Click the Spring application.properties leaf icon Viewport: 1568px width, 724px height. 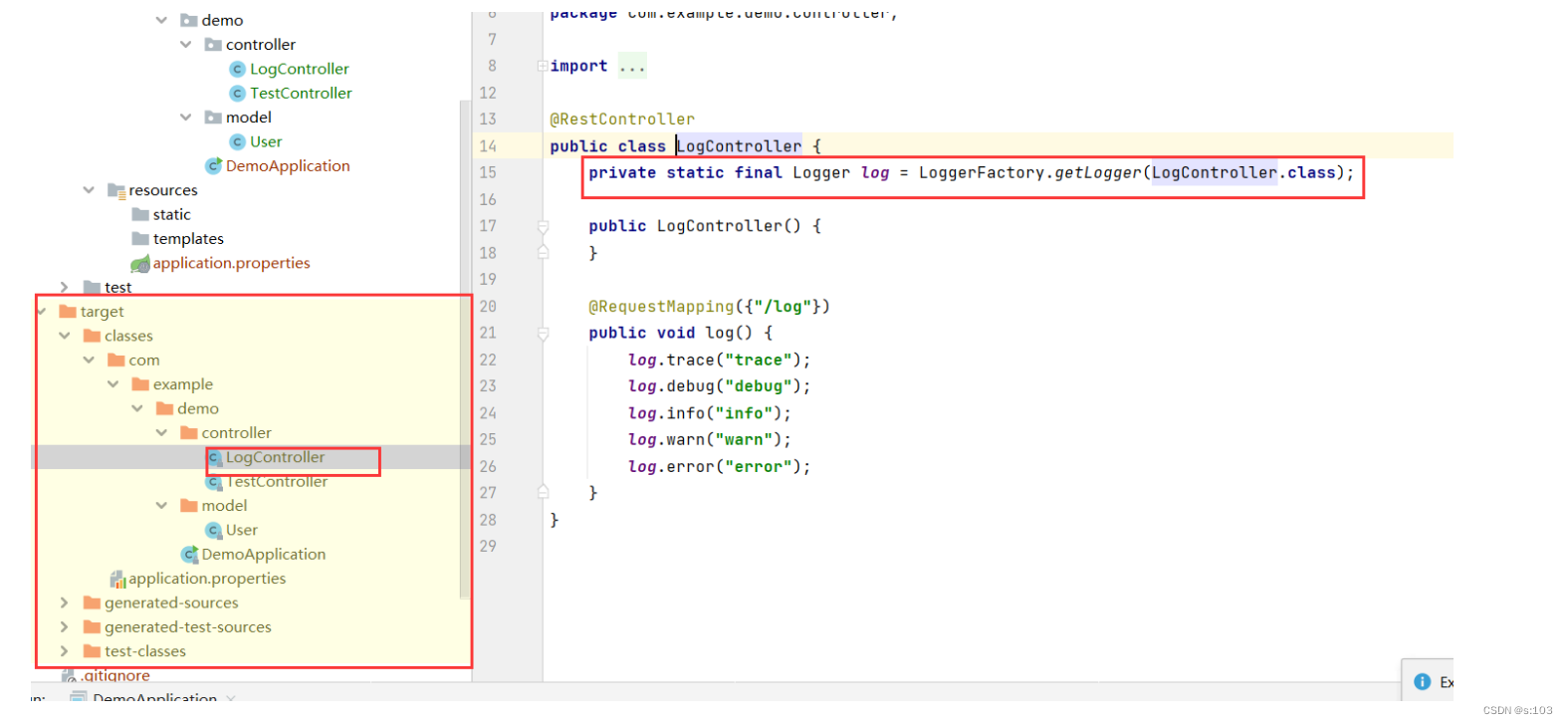[140, 264]
